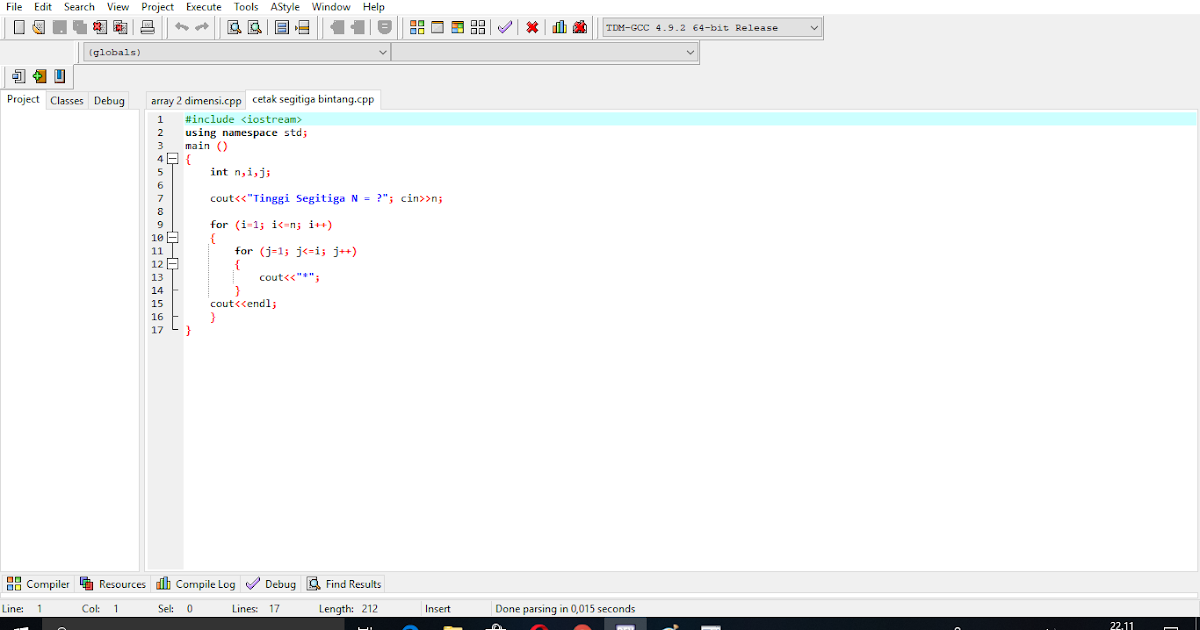Click the Delete Profiling Information icon
Image resolution: width=1200 pixels, height=630 pixels.
pos(580,27)
